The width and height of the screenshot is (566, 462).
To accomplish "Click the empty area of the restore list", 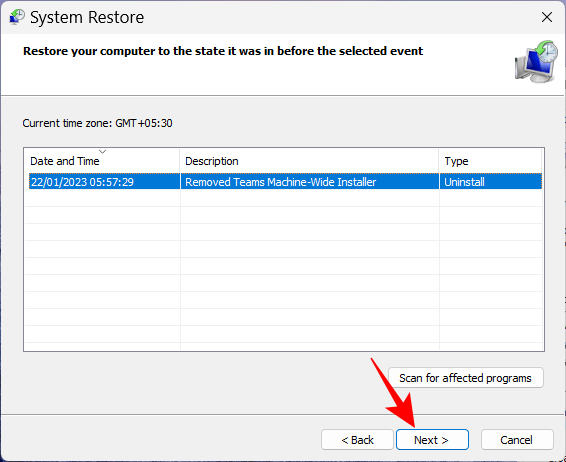I will coord(284,270).
